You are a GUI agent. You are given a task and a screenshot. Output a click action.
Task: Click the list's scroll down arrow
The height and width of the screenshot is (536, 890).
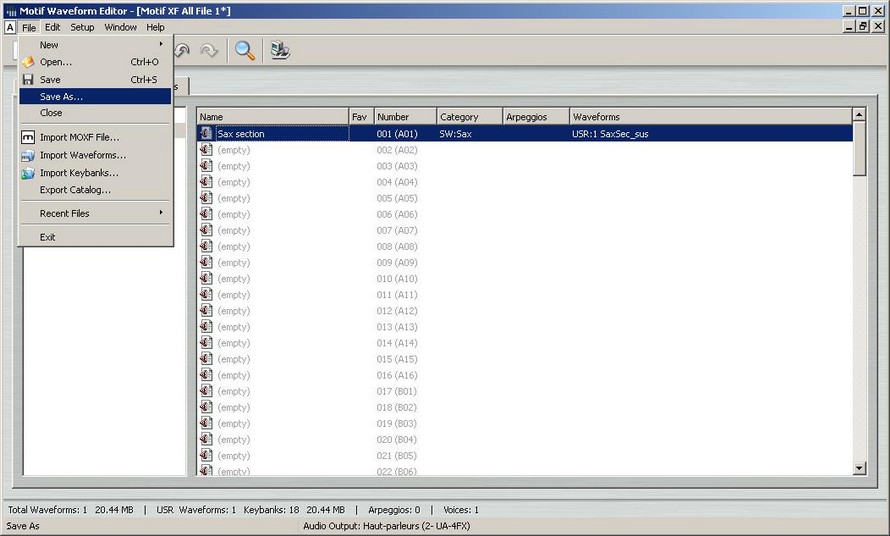point(859,468)
